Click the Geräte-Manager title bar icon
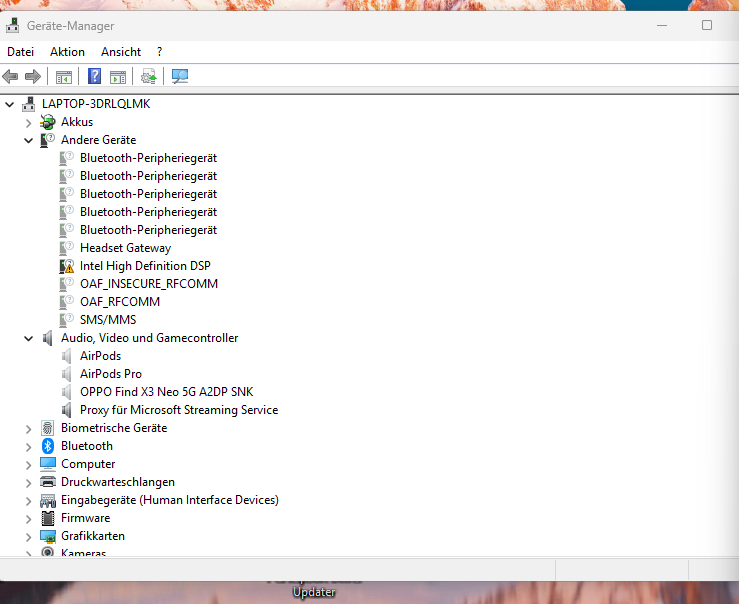 [13, 25]
